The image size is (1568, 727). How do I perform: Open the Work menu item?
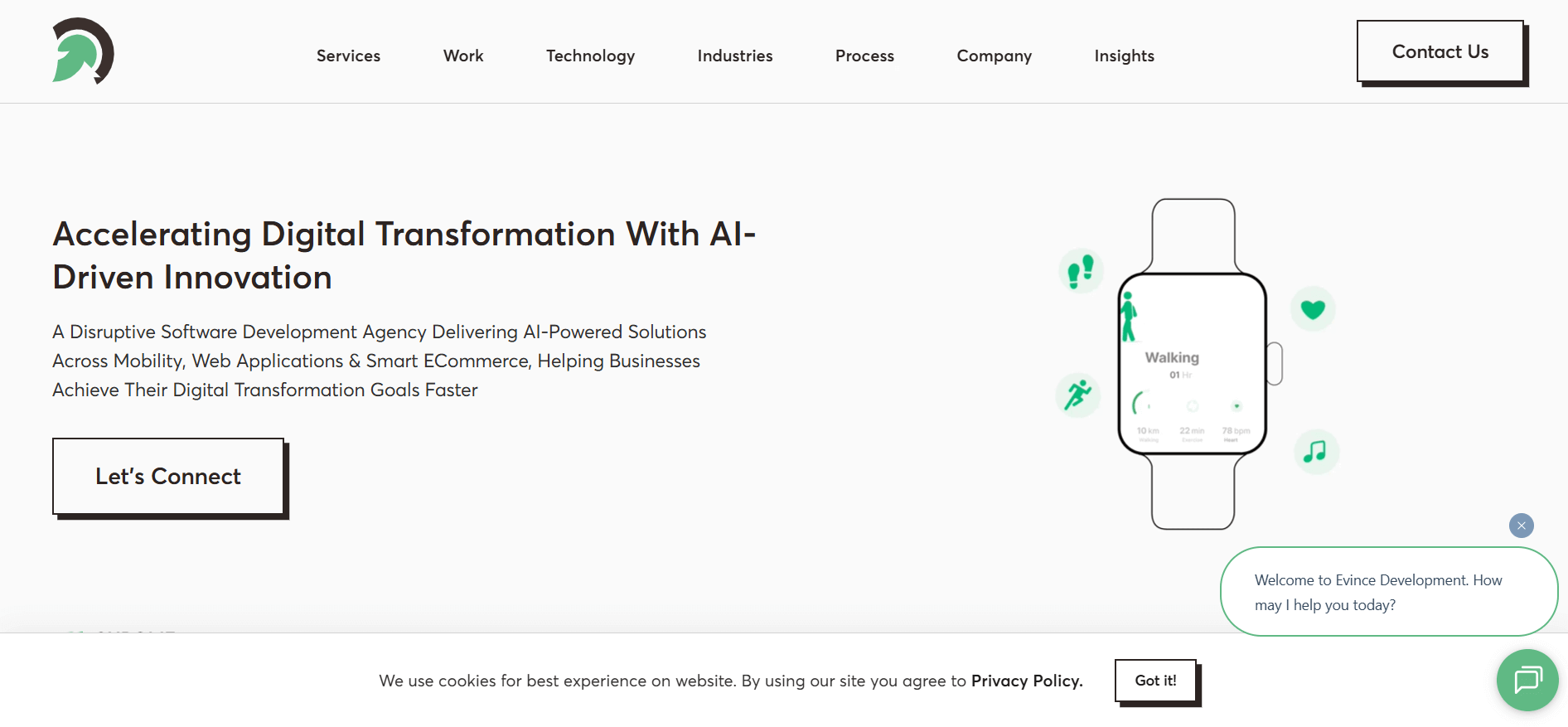click(x=463, y=56)
